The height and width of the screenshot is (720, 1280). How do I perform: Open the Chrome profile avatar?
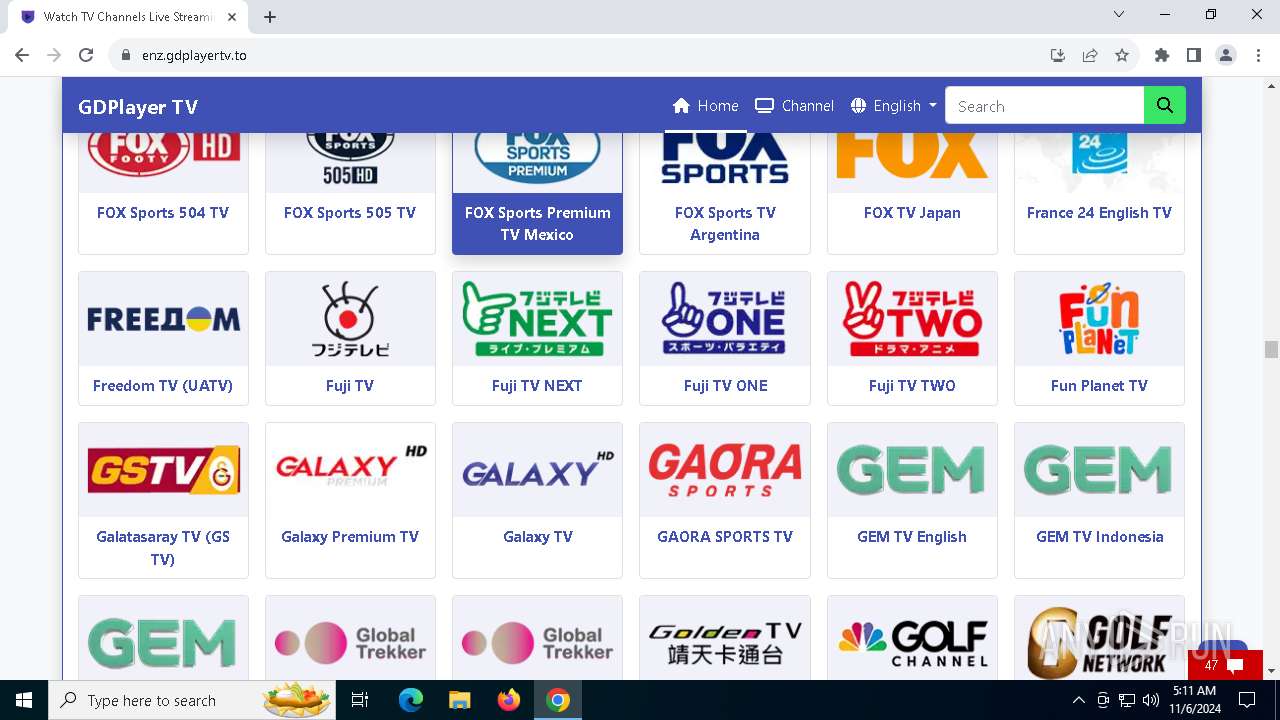click(x=1226, y=55)
